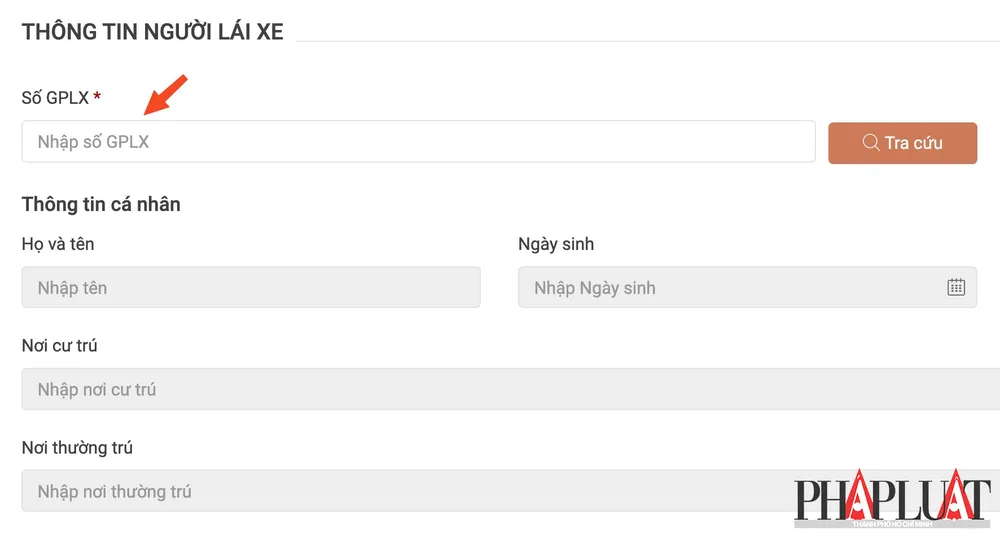Screen dimensions: 1000x536
Task: Click the red asterisk required marker
Action: (x=97, y=97)
